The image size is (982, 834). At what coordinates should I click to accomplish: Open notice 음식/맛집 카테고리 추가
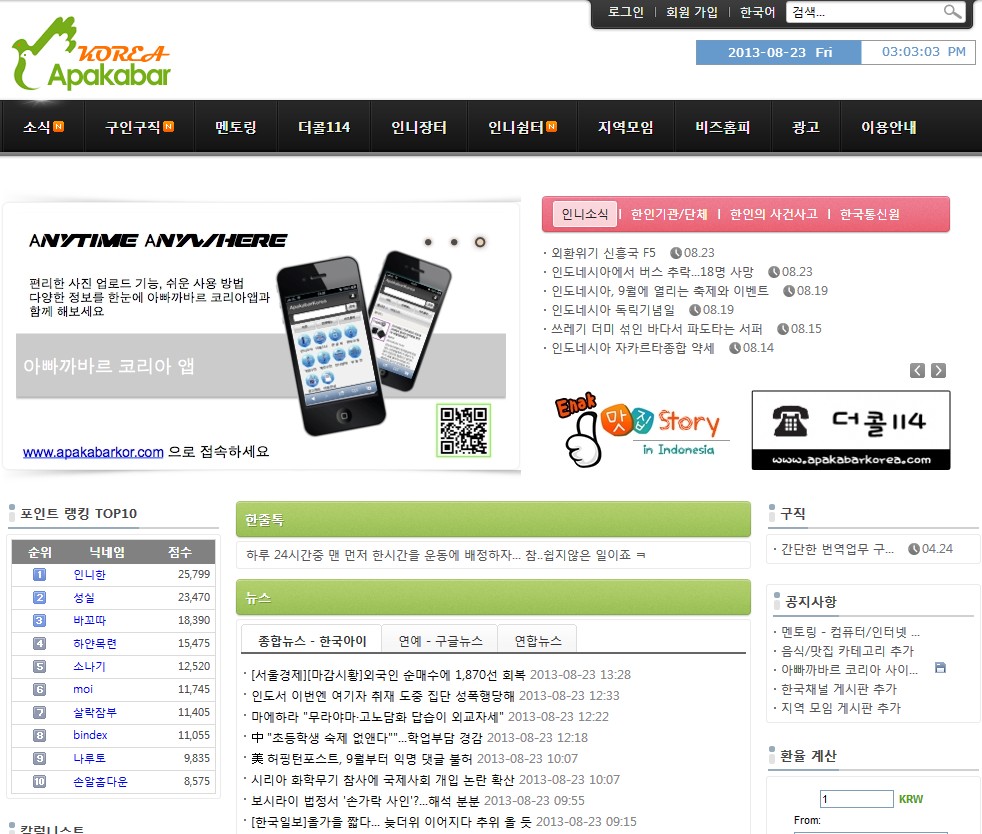click(x=847, y=651)
